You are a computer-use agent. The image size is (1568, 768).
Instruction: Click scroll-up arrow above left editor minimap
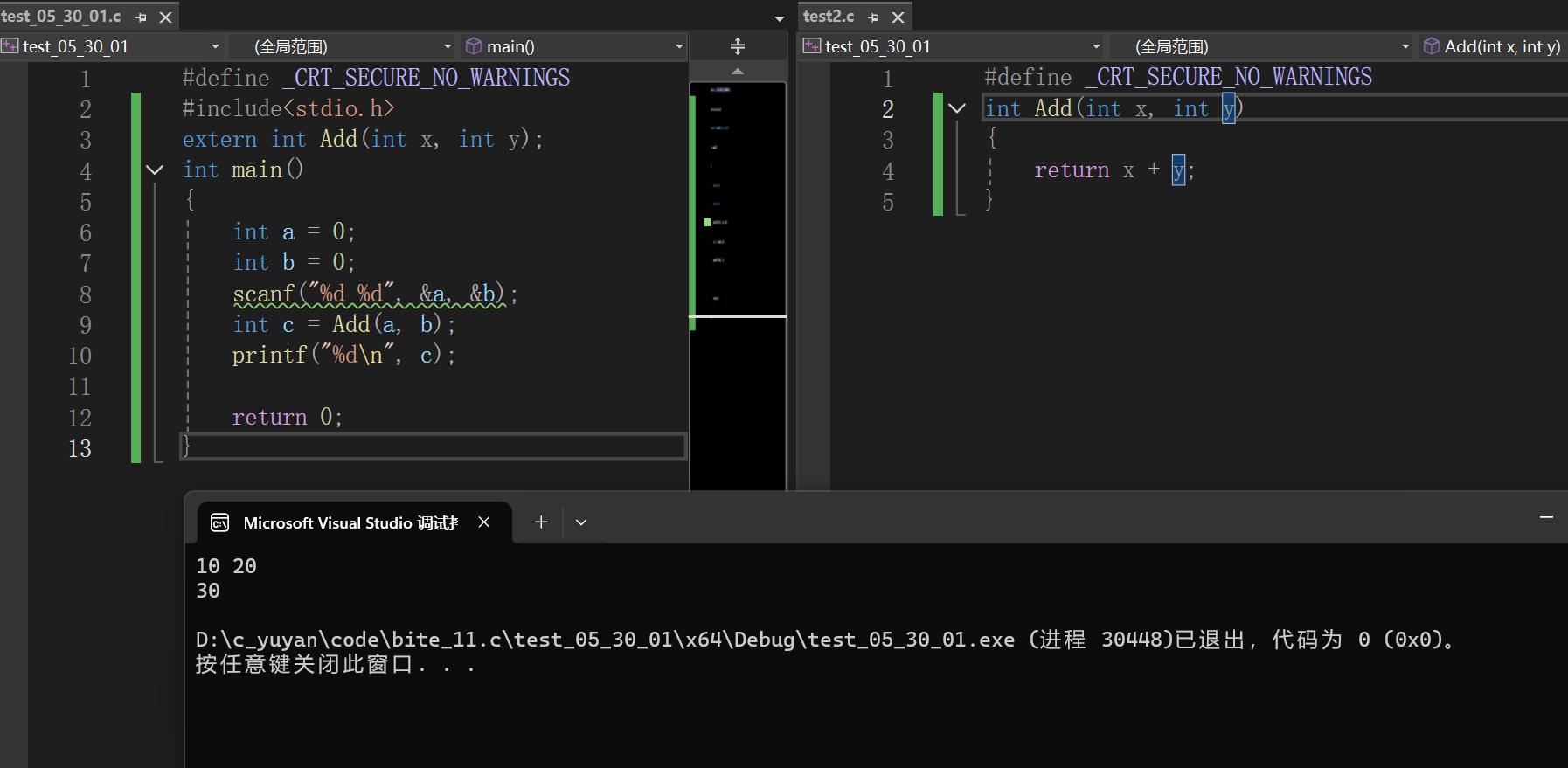738,71
